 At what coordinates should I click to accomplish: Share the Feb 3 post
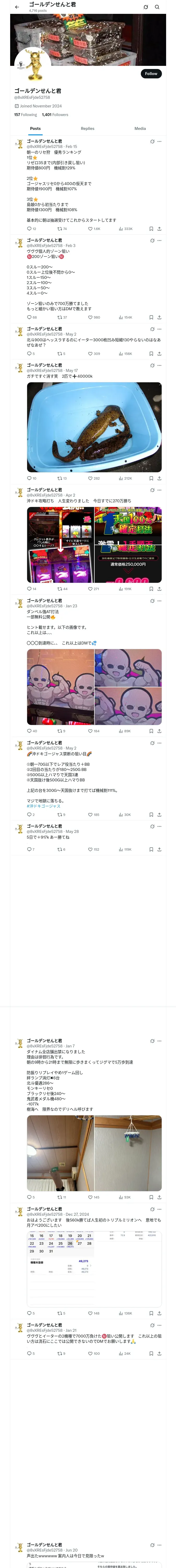pos(159,317)
